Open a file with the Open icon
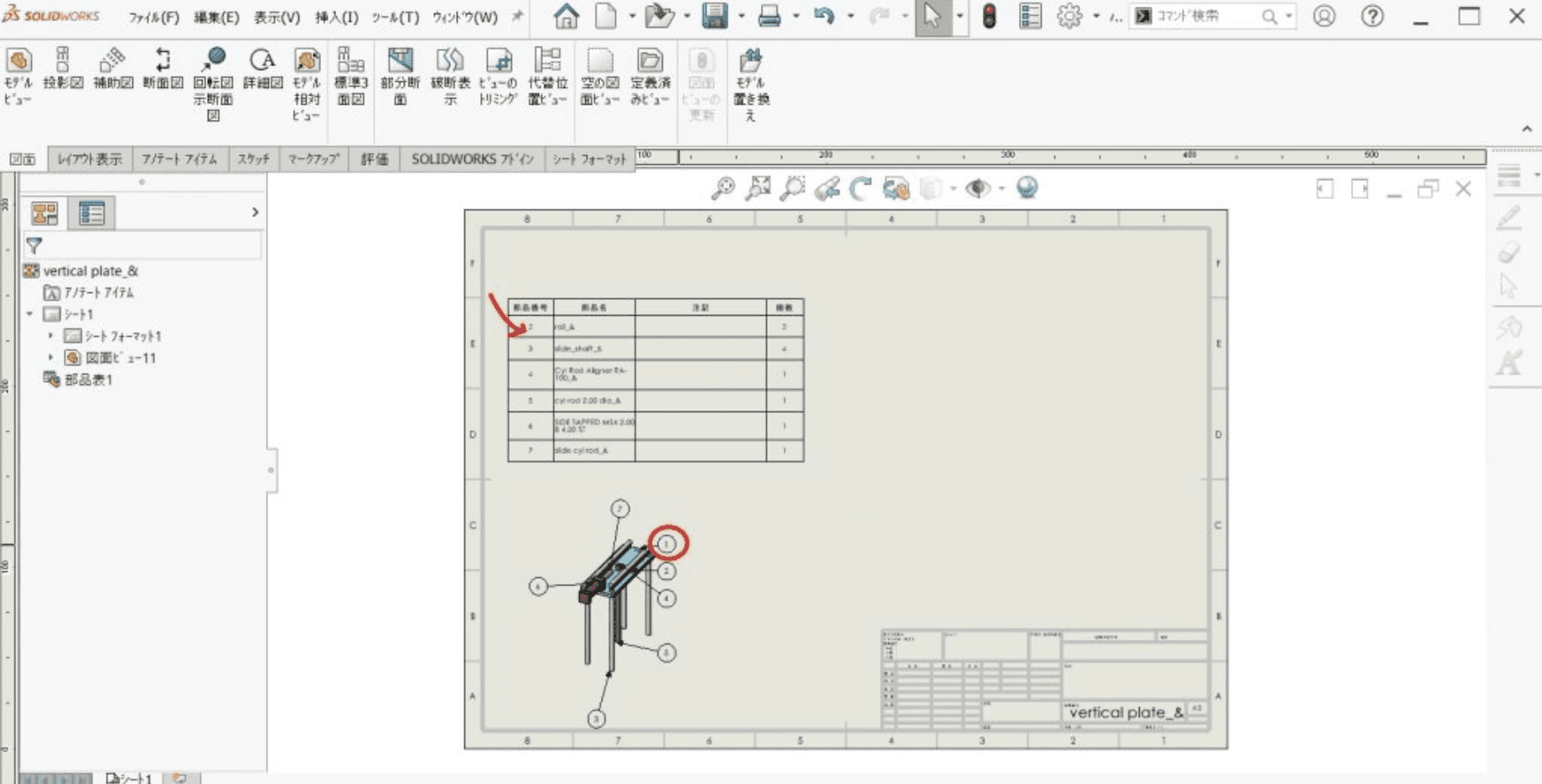 pos(660,16)
